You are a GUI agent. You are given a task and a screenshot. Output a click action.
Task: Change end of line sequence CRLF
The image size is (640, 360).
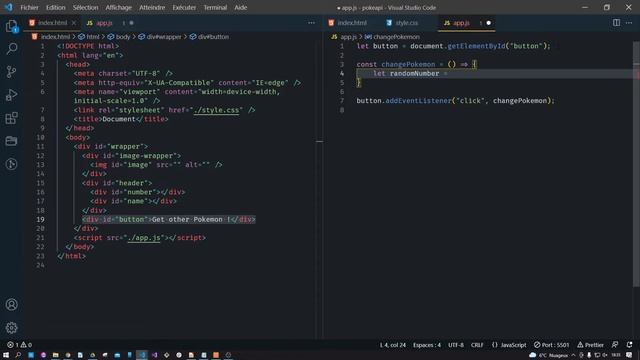(x=477, y=345)
